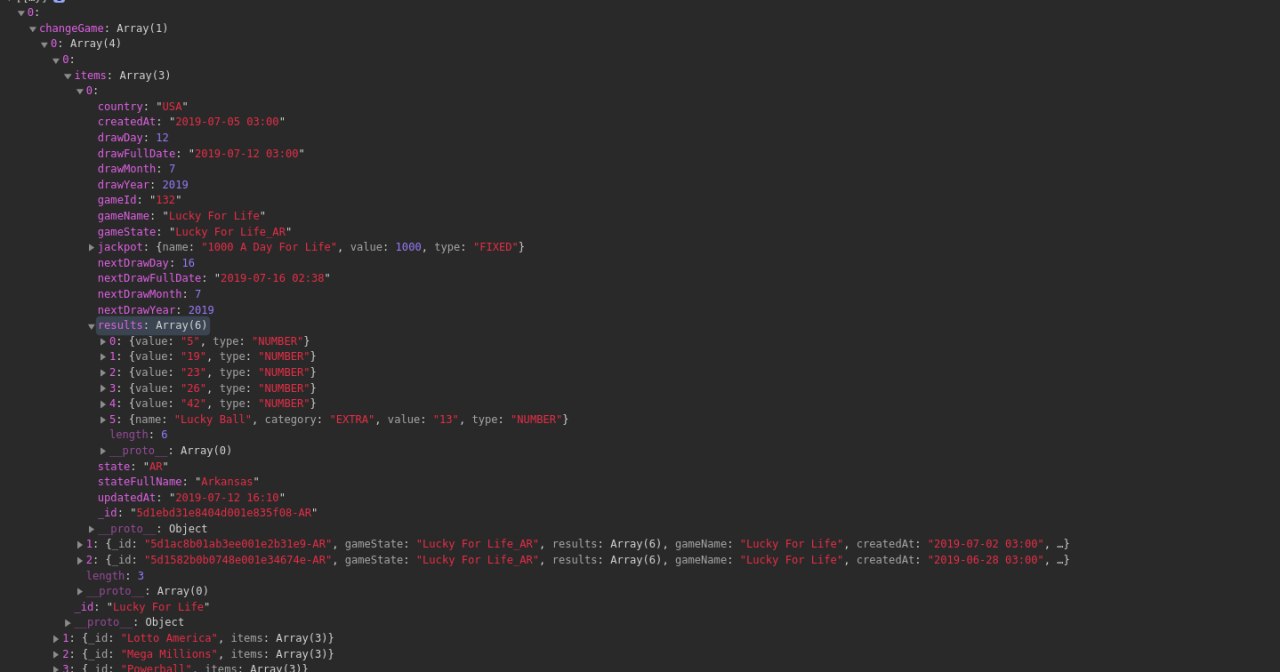Select the drawFullDate "2019-07-12 03:00" row

(x=201, y=154)
